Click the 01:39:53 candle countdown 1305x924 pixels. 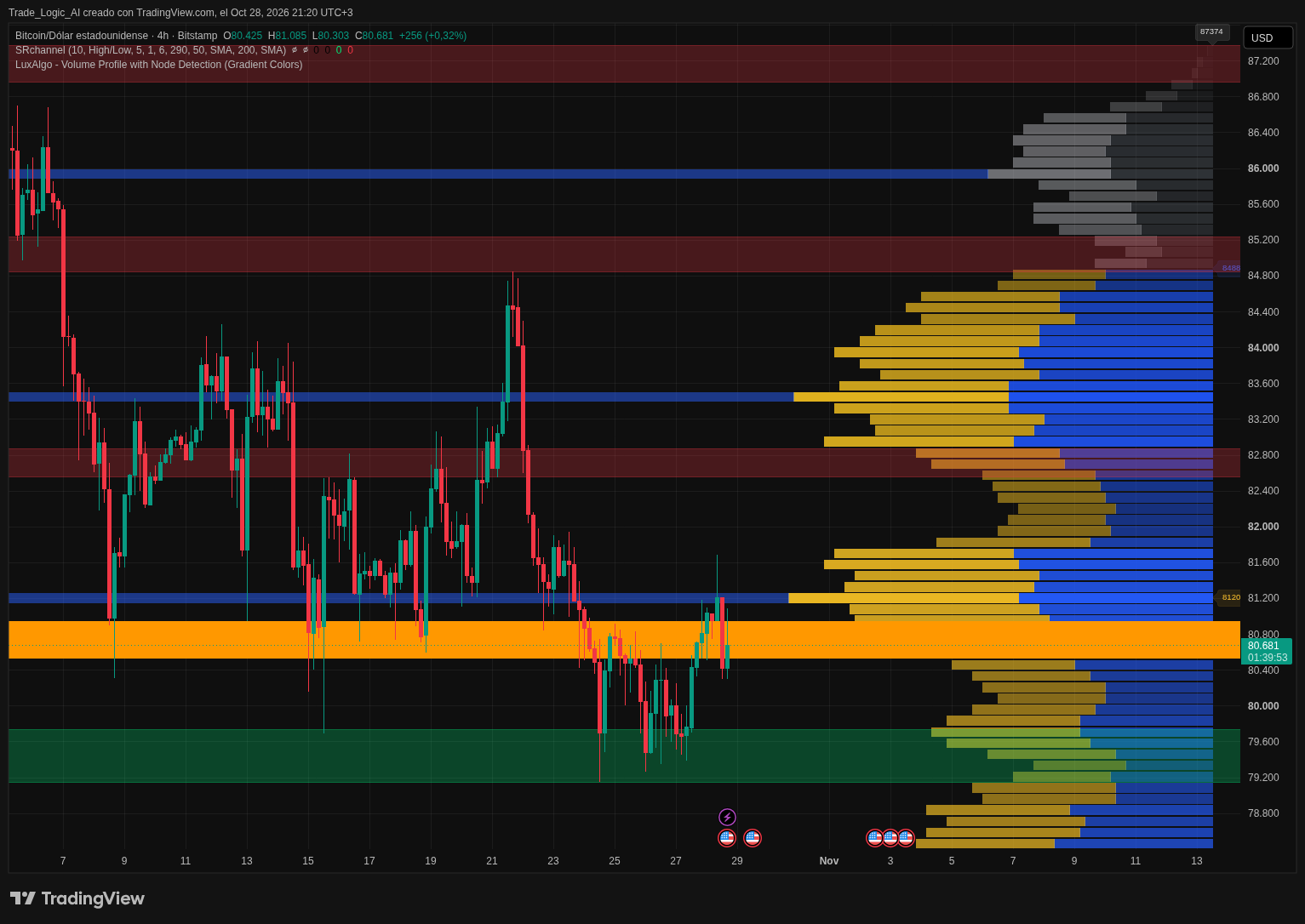click(x=1268, y=658)
